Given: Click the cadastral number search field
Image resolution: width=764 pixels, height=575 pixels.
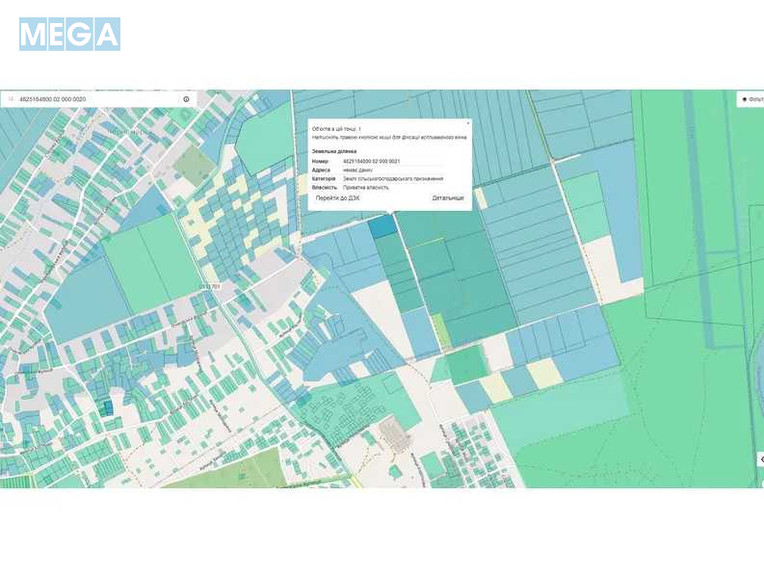Looking at the screenshot, I should point(90,99).
